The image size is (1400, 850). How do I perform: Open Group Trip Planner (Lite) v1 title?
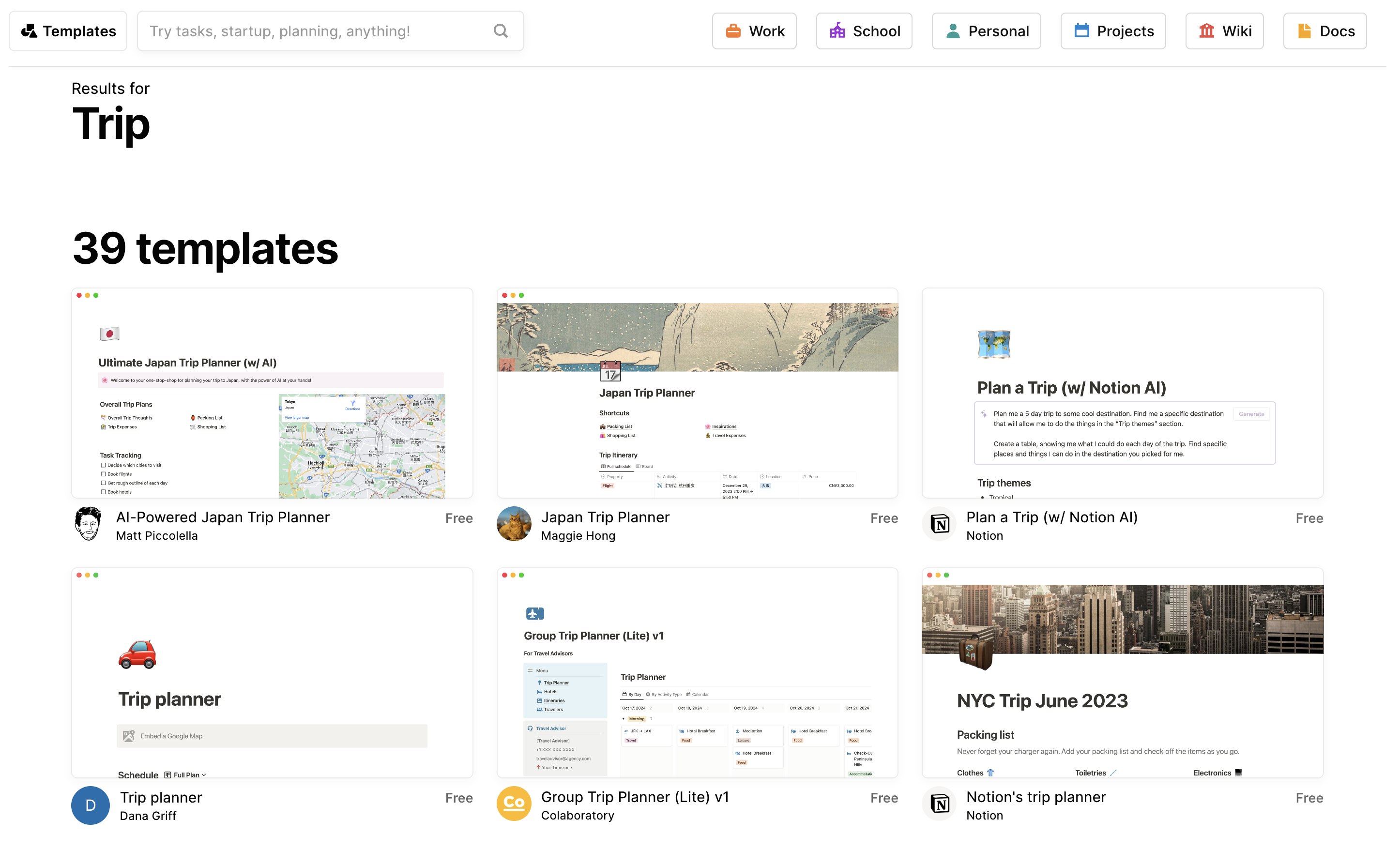coord(635,797)
